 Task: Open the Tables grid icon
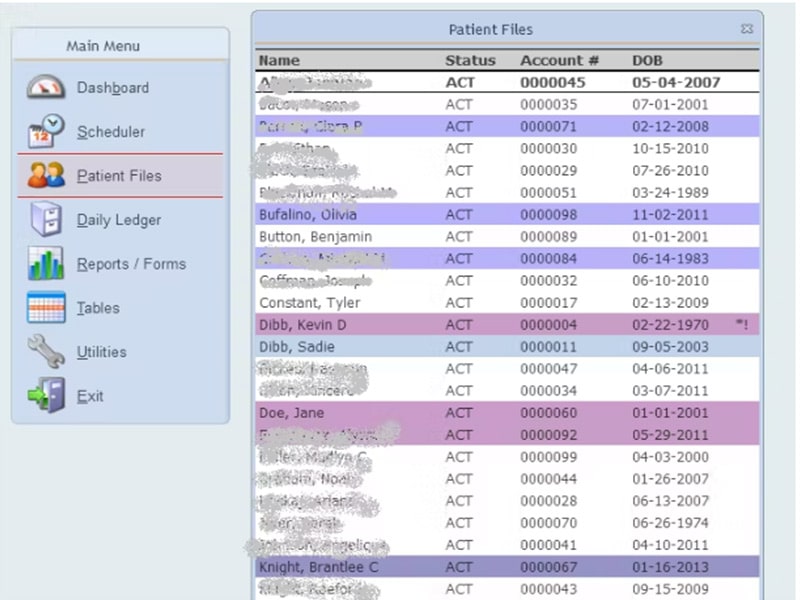point(46,308)
